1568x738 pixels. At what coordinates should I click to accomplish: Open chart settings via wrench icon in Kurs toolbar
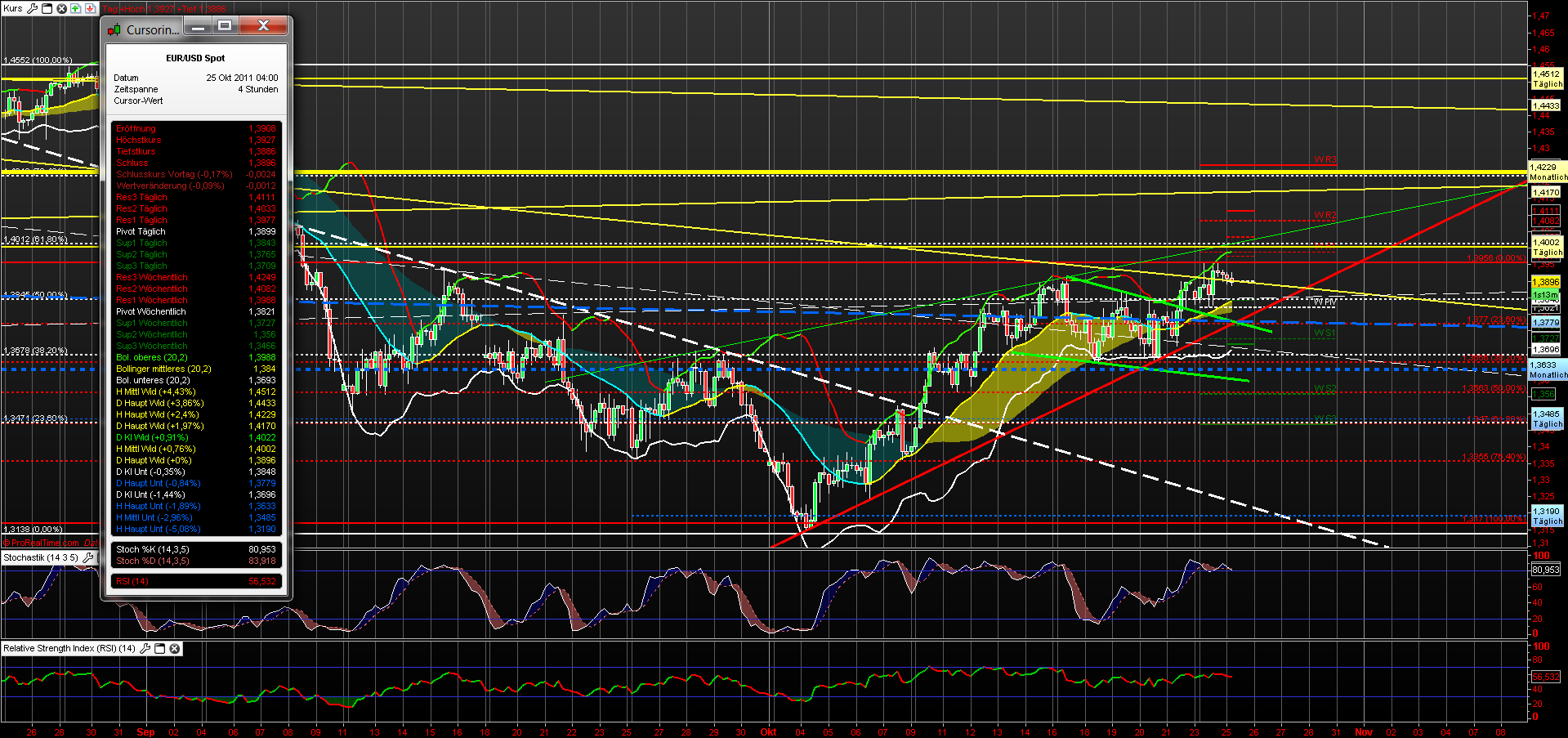33,8
